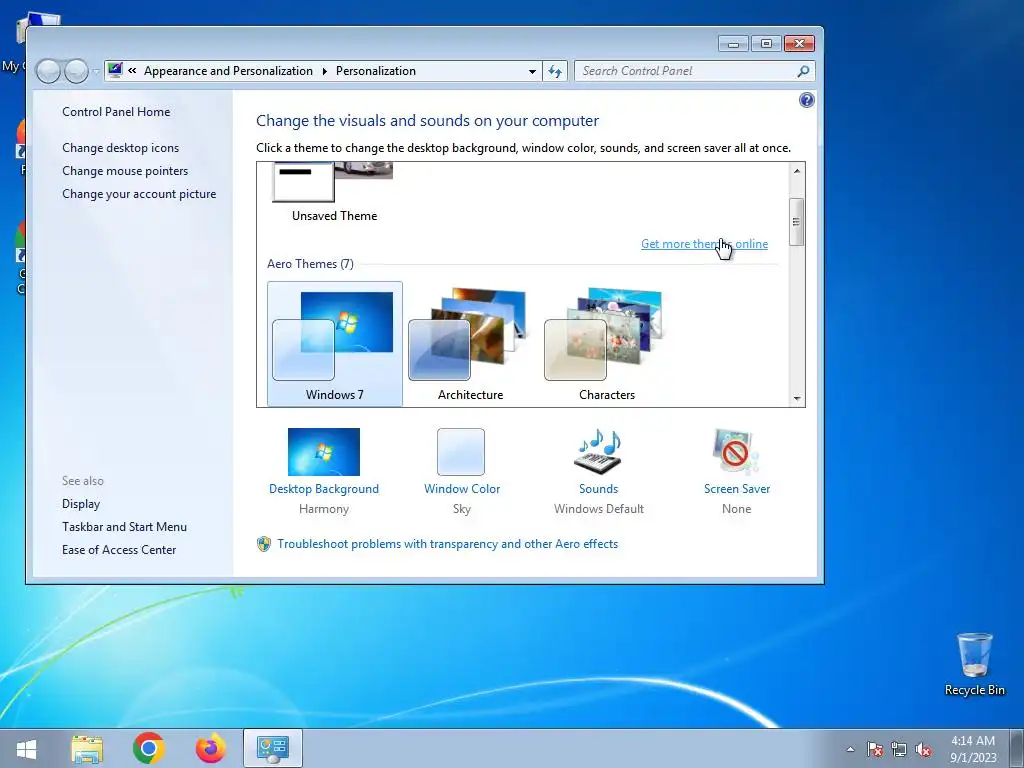This screenshot has width=1024, height=768.
Task: Select the Windows 7 Aero theme
Action: pyautogui.click(x=334, y=344)
